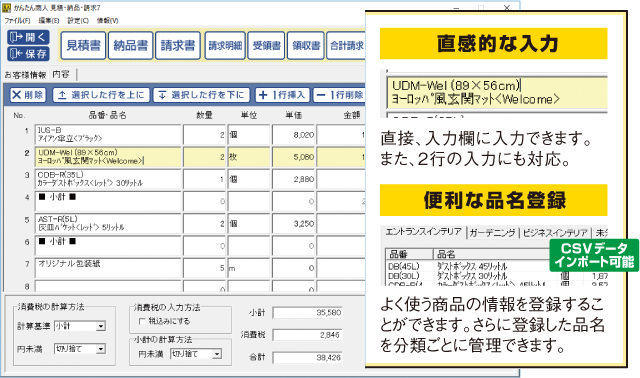The image size is (640, 378).
Task: Select the 見積書 document button
Action: pyautogui.click(x=83, y=45)
